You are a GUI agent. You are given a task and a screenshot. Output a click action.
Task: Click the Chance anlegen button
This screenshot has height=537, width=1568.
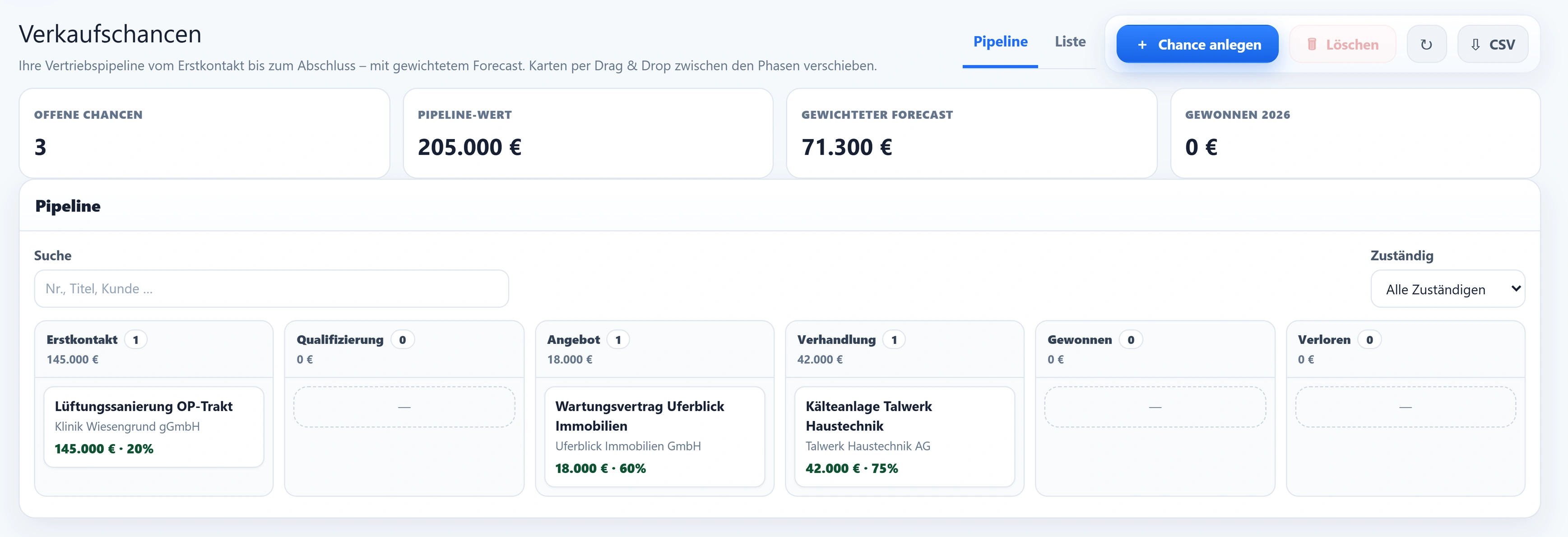pos(1197,44)
